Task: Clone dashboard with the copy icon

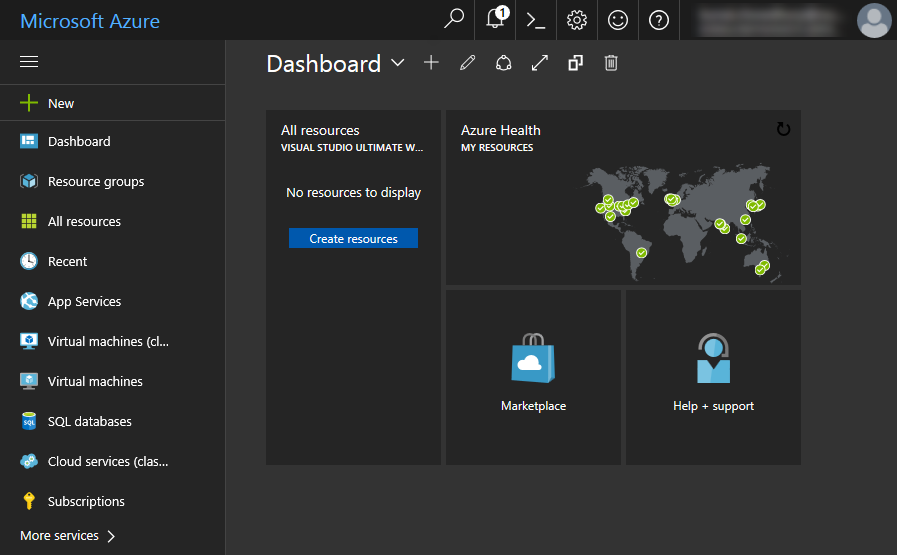Action: [x=575, y=63]
